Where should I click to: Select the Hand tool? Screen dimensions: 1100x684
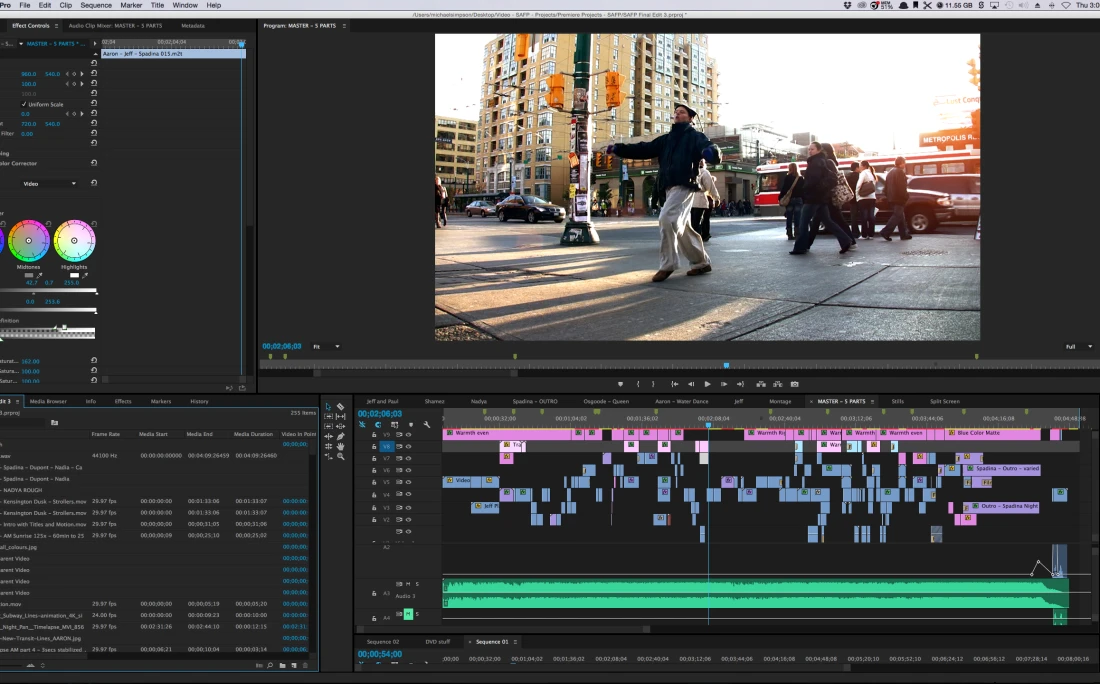(x=341, y=446)
